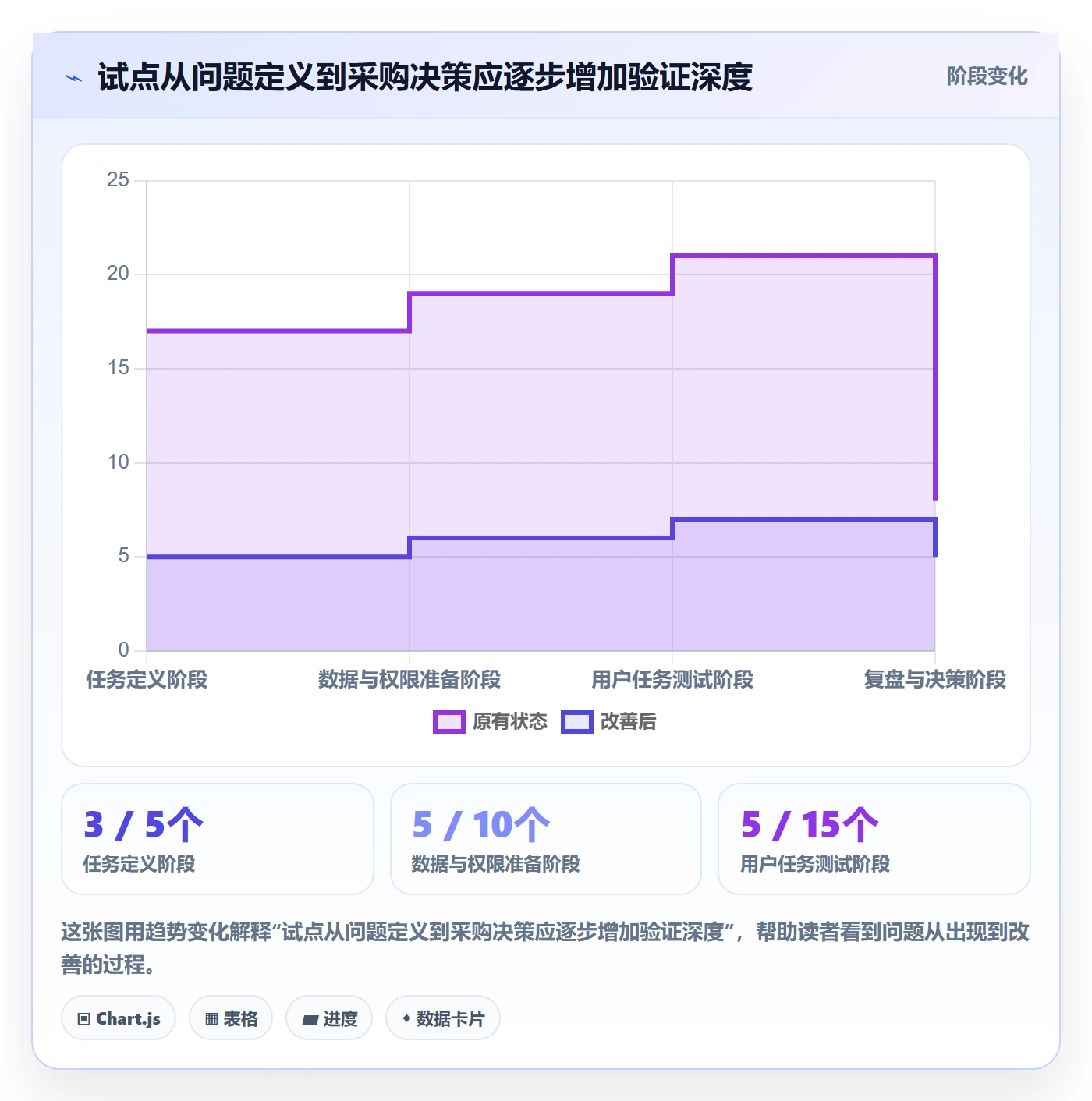1092x1101 pixels.
Task: Click the description paragraph starting 这张图用趋势变化
Action: pyautogui.click(x=546, y=948)
